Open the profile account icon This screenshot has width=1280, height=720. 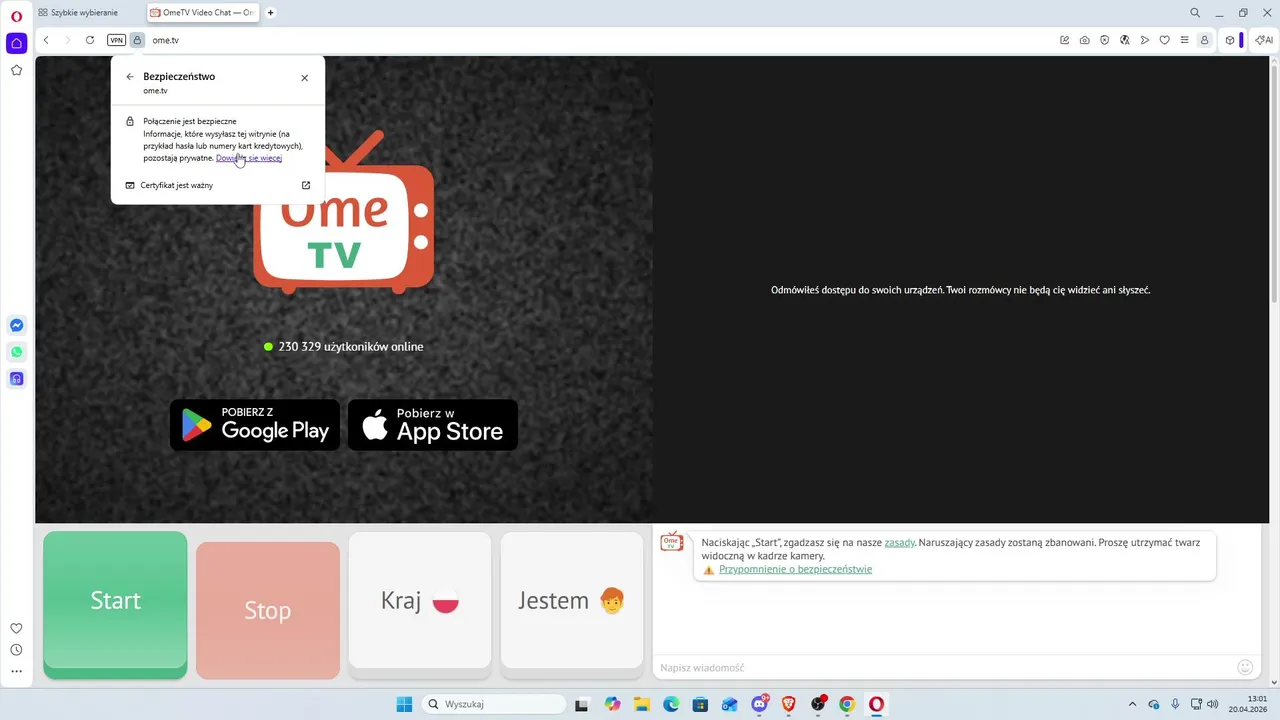(1204, 40)
